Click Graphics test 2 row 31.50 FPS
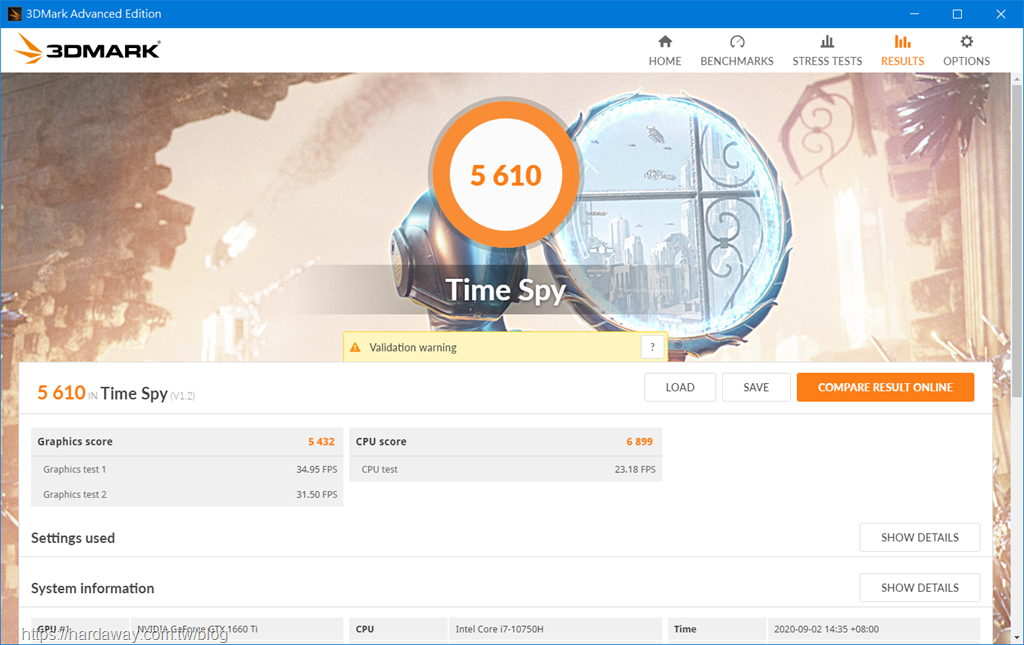The image size is (1024, 645). click(187, 494)
